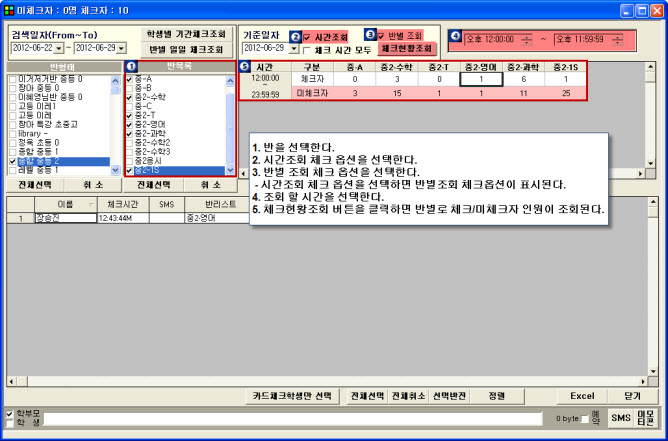Open the search end date dropdown
Viewport: 668px width, 441px height.
(x=121, y=47)
